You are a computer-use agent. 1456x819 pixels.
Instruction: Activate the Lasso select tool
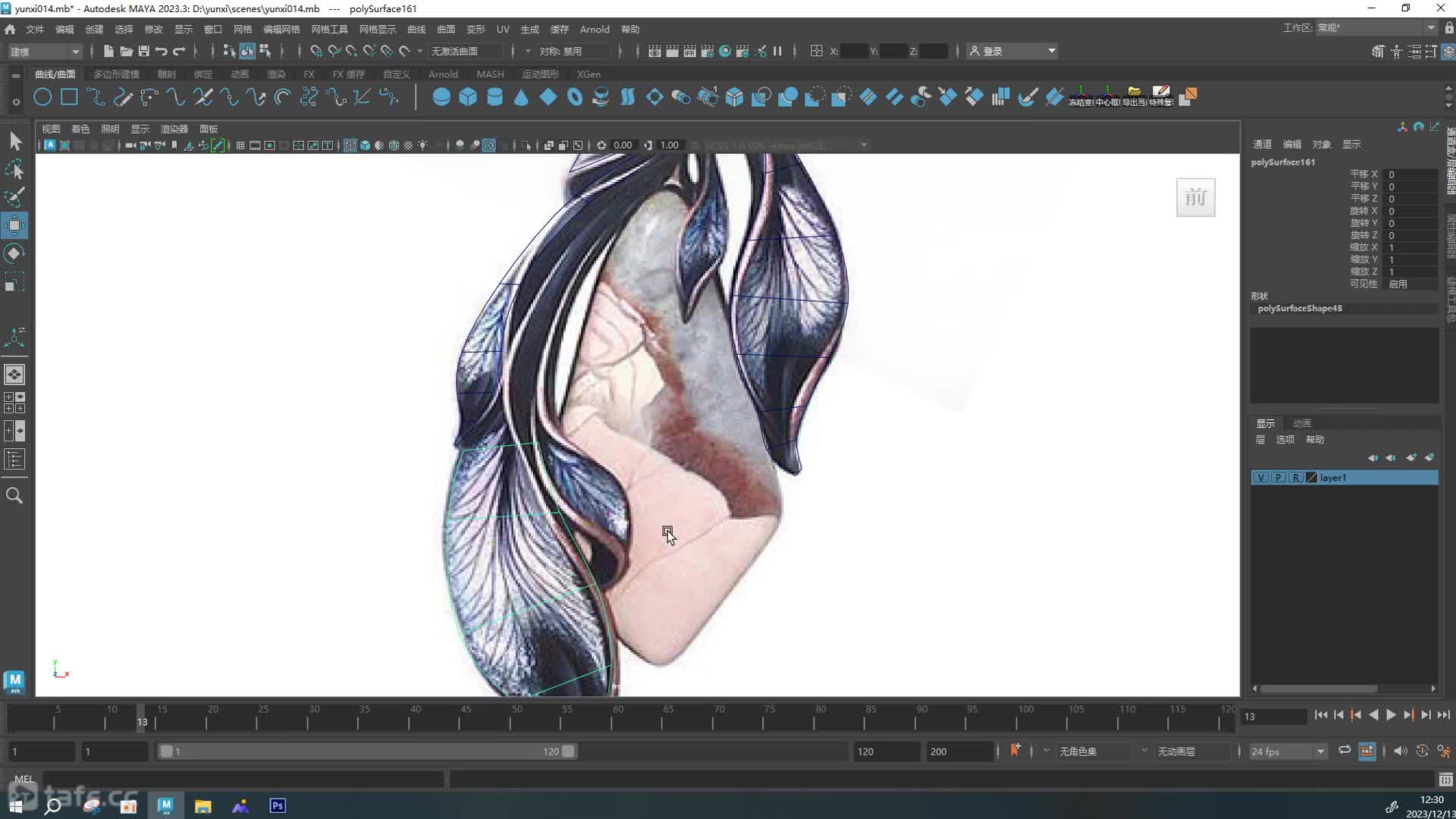tap(14, 169)
